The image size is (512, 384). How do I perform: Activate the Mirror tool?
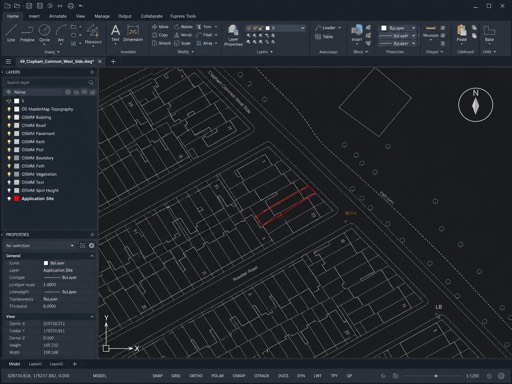[183, 35]
